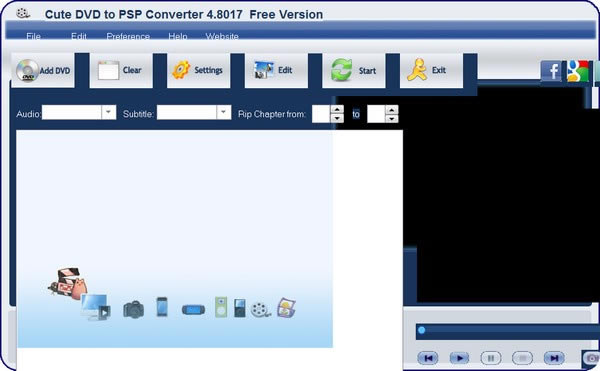Image resolution: width=600 pixels, height=371 pixels.
Task: Focus the Rip Chapter 'to' field
Action: pos(376,114)
